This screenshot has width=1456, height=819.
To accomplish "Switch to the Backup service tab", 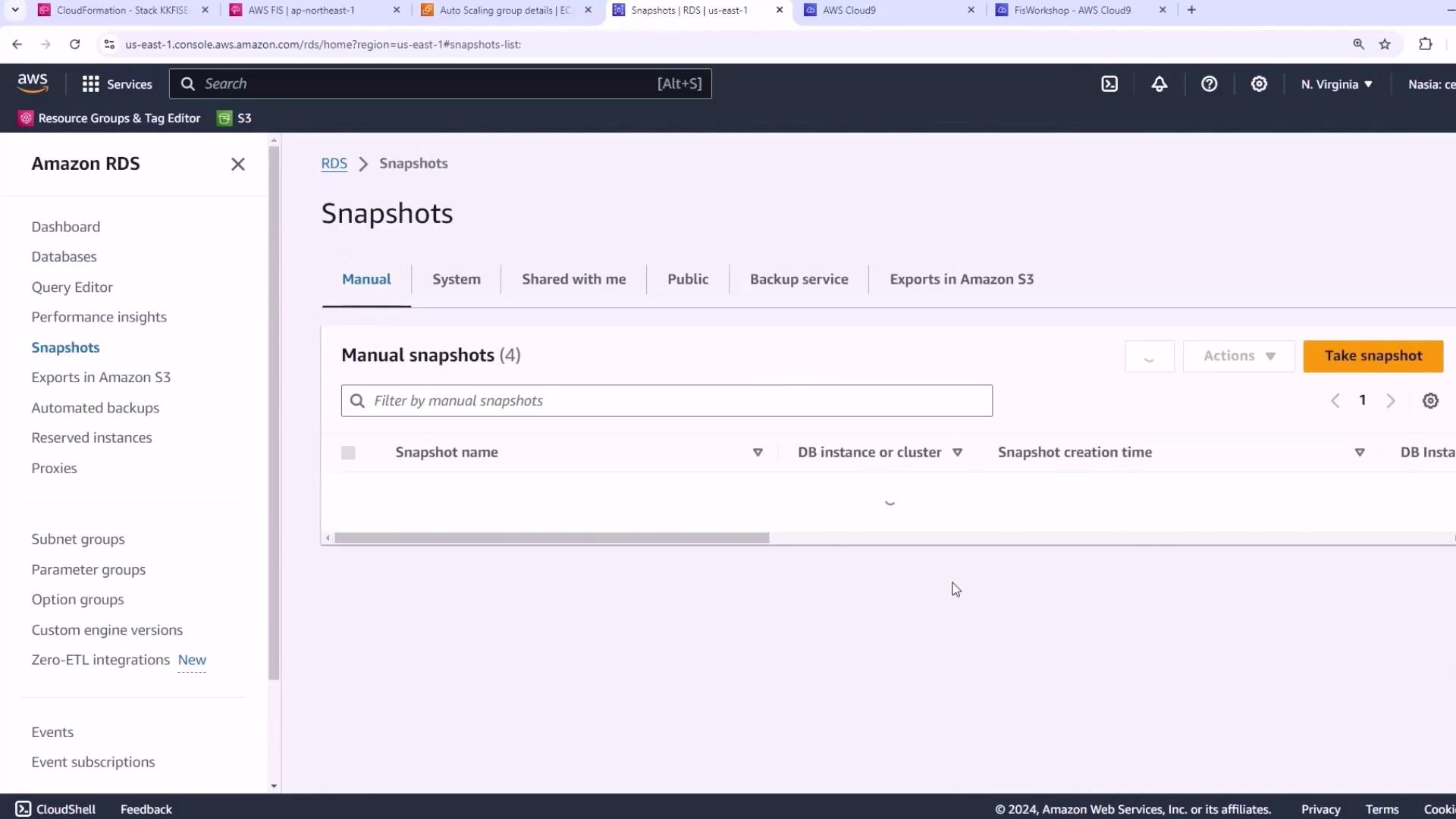I will pos(799,279).
